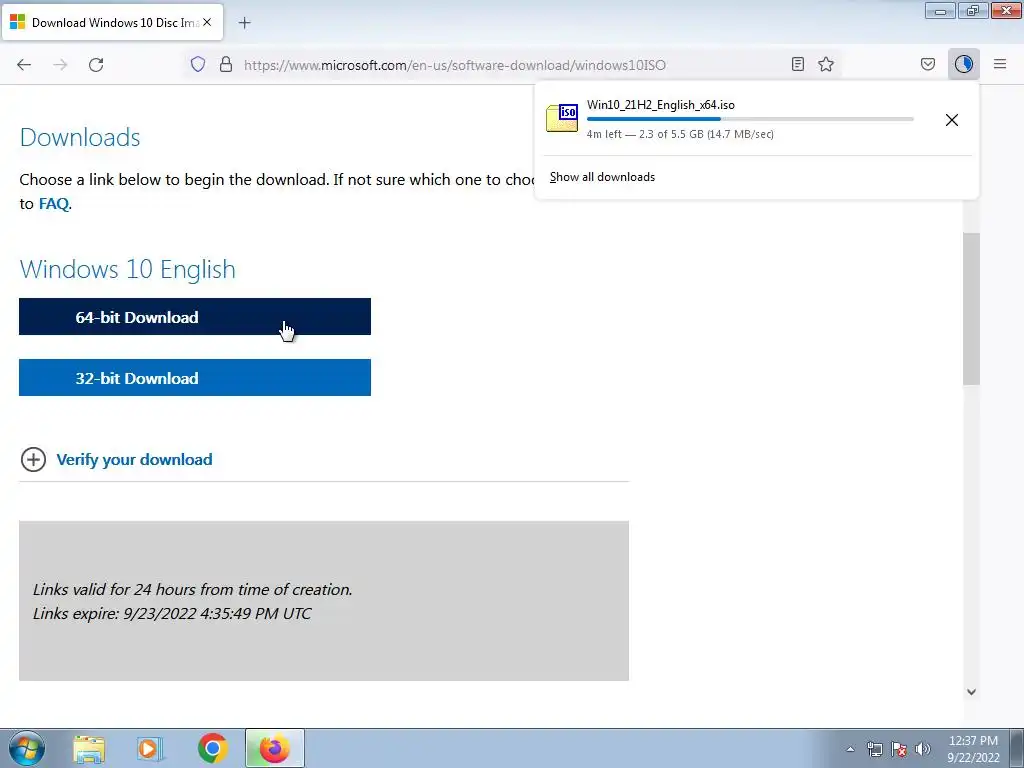The height and width of the screenshot is (768, 1024).
Task: Launch Windows Media Player from taskbar
Action: click(149, 749)
